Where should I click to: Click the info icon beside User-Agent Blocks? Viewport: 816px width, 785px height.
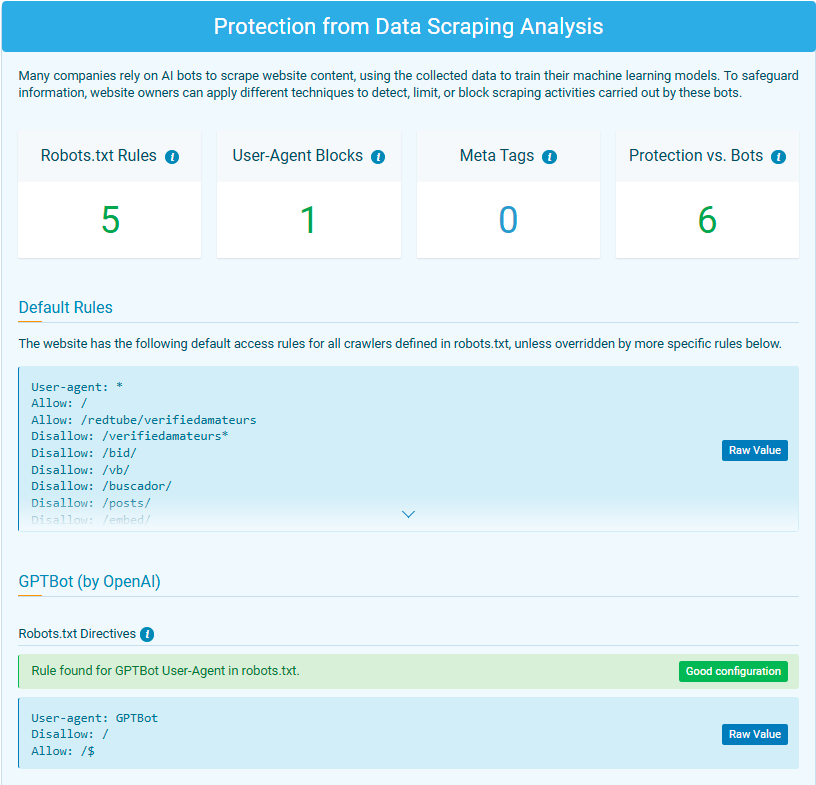click(378, 157)
